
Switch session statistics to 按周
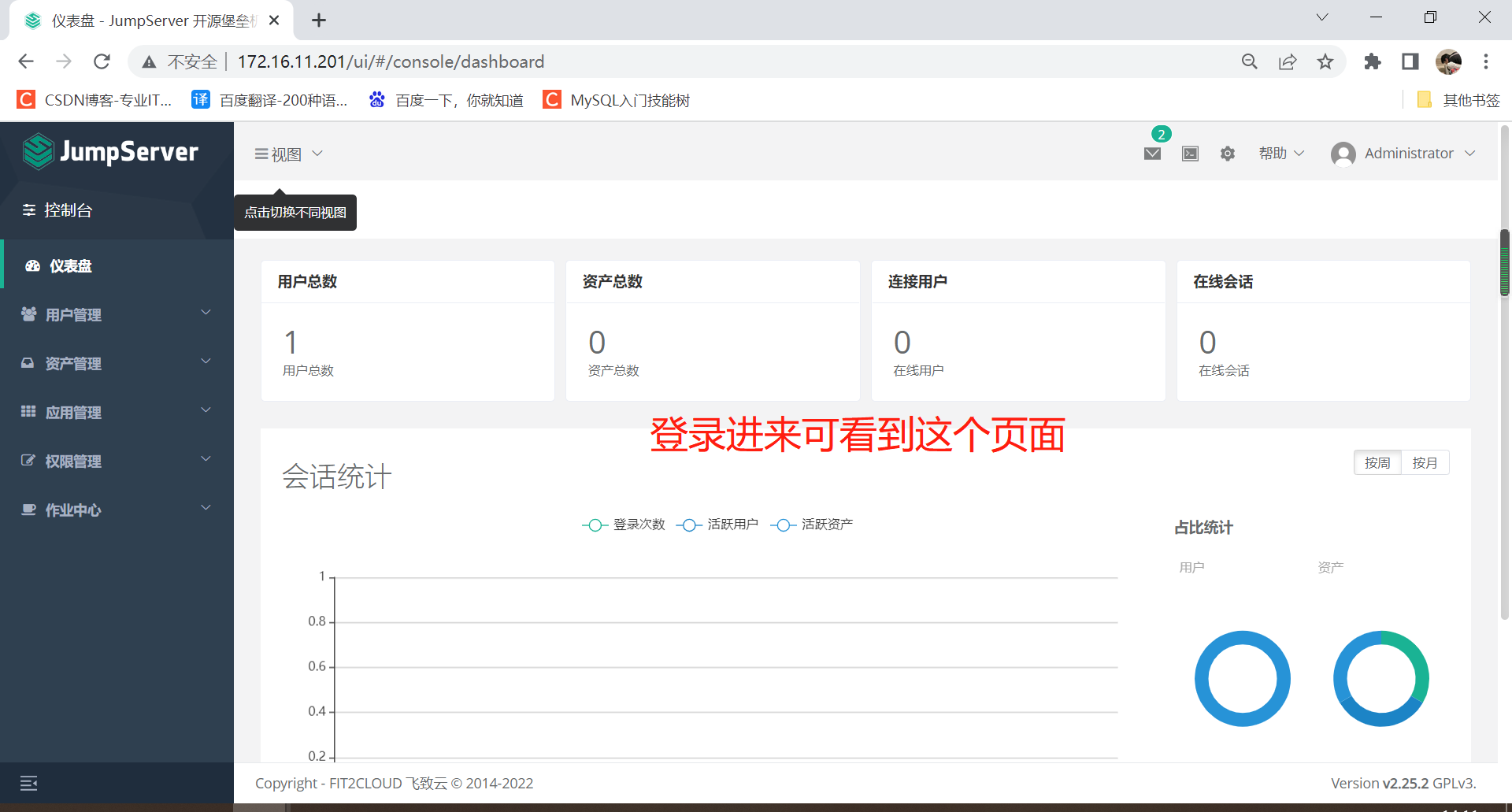click(1377, 462)
